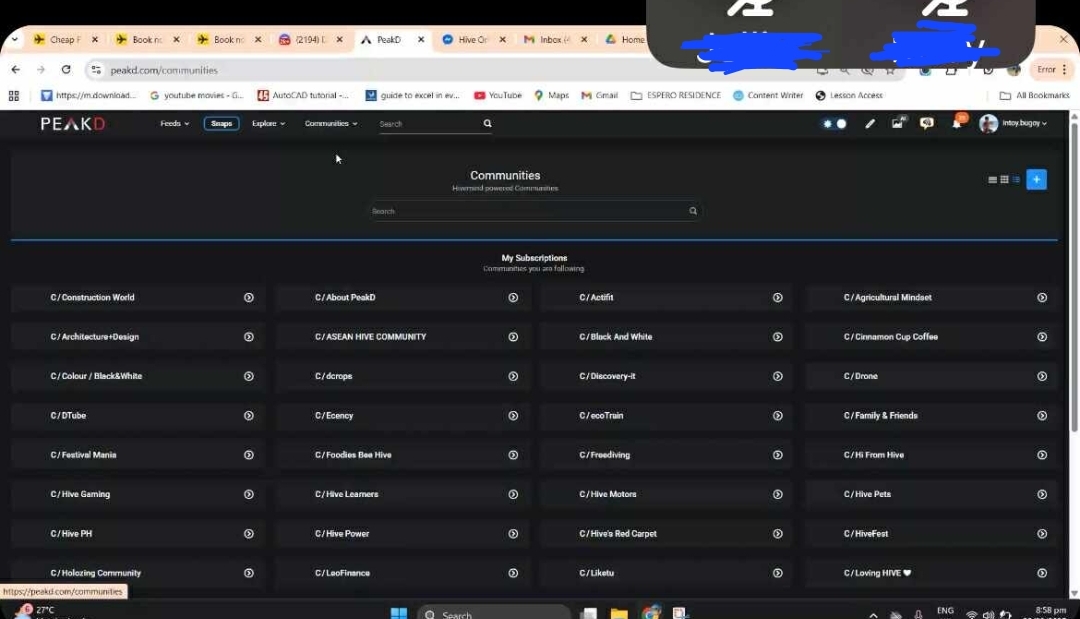1080x619 pixels.
Task: Open the ESPERO RESIDENCE bookmark folder
Action: tap(676, 95)
